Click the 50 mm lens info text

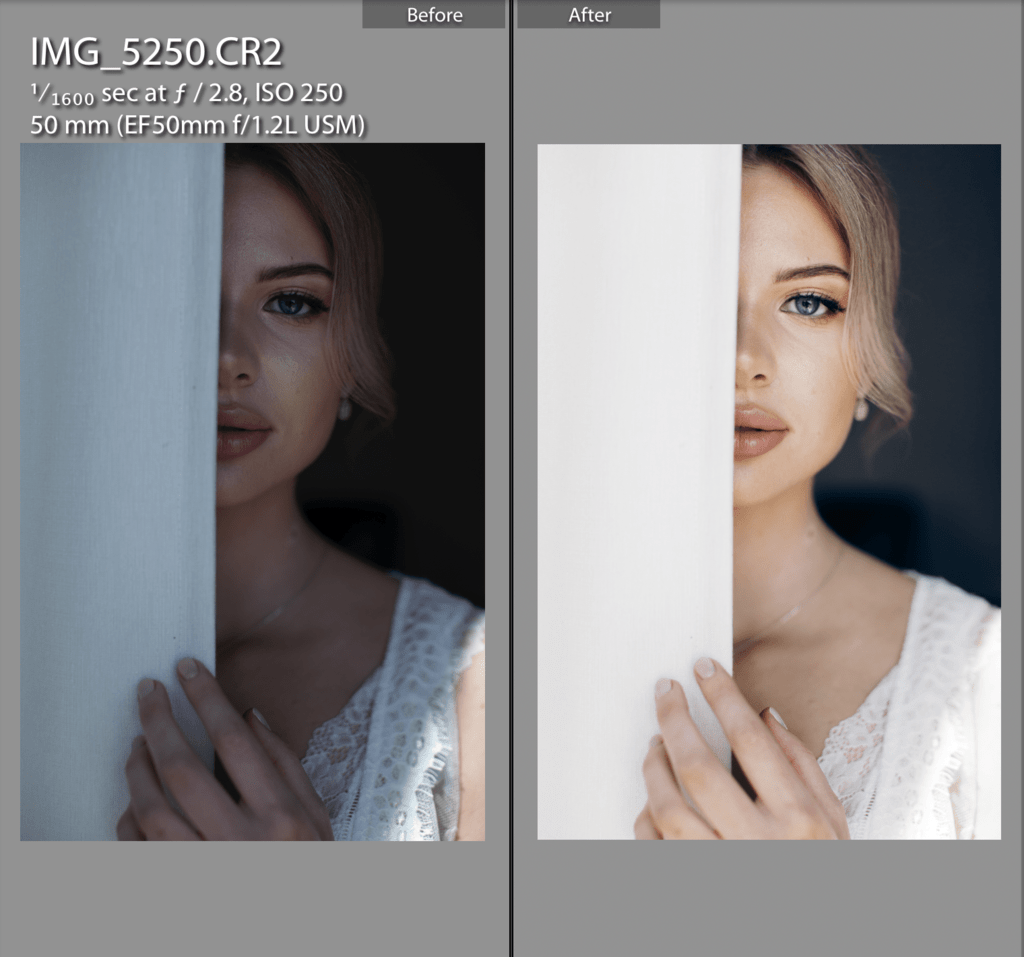coord(197,125)
